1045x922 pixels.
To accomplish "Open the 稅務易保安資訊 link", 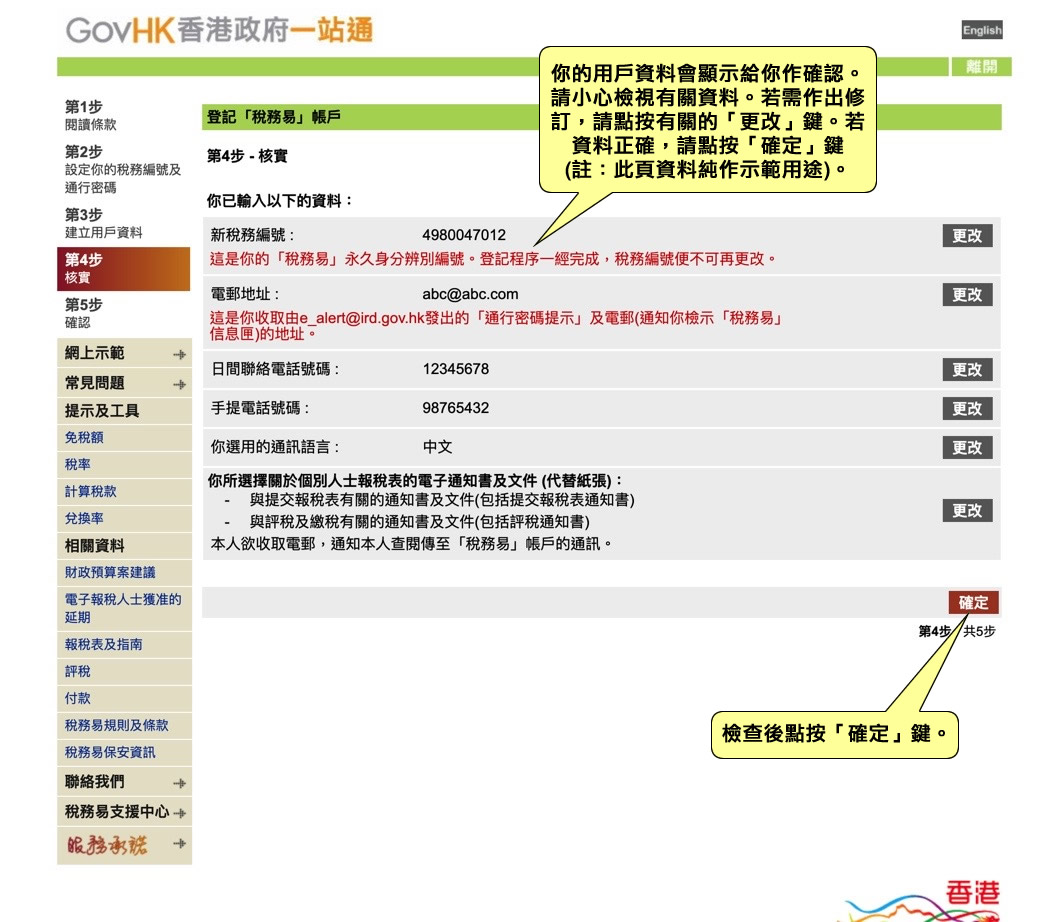I will 110,752.
